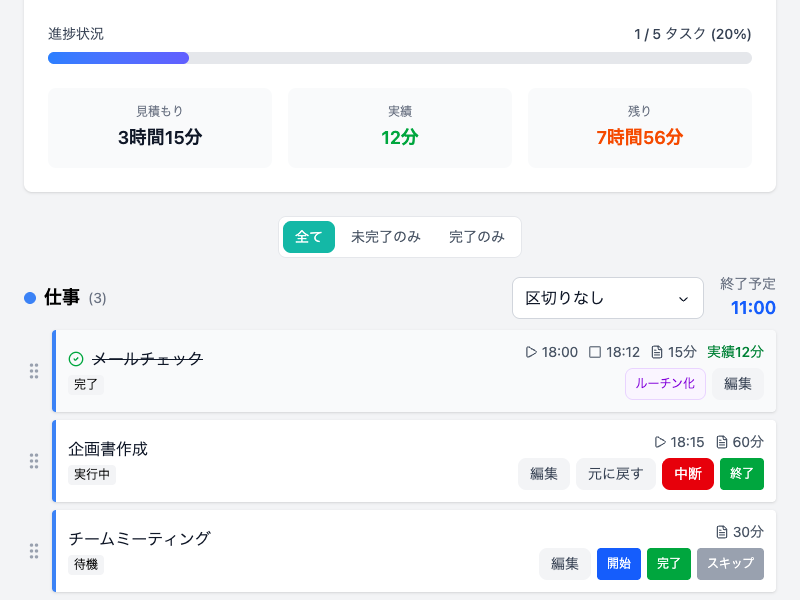Screen dimensions: 800x600
Task: Click the ルーチン化 button
Action: (x=665, y=383)
